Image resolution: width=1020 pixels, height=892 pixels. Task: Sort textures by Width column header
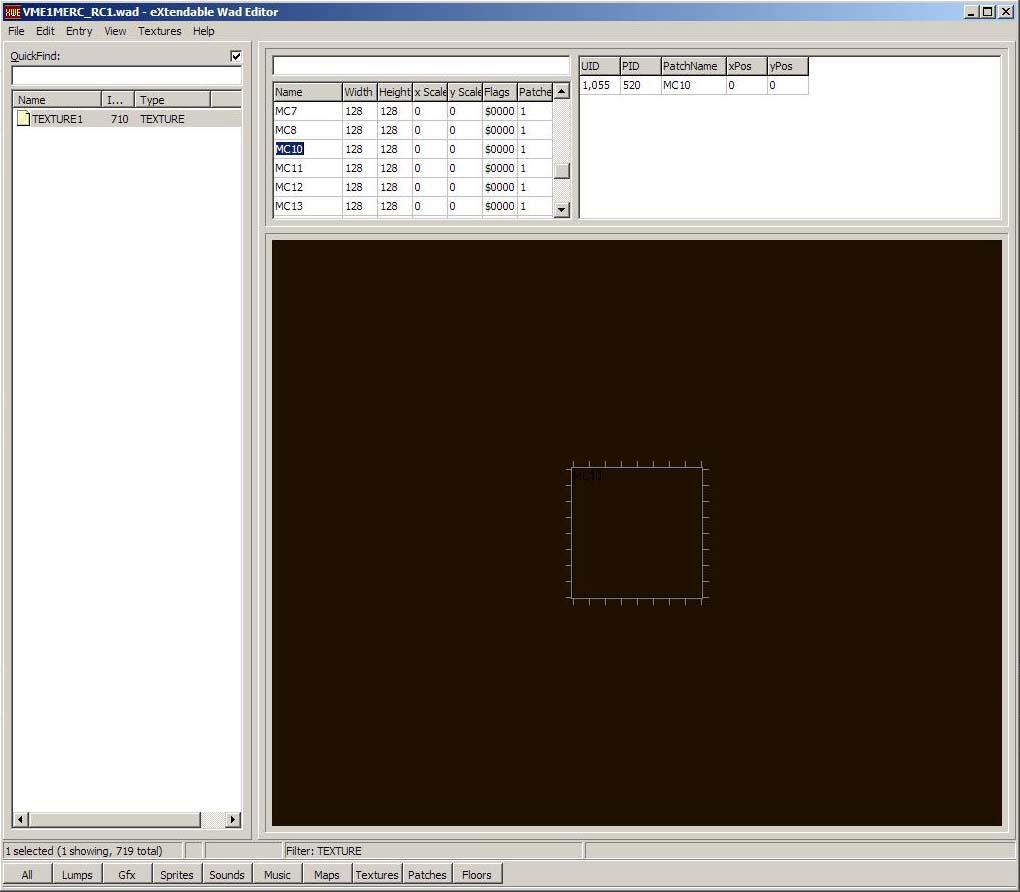[x=358, y=92]
